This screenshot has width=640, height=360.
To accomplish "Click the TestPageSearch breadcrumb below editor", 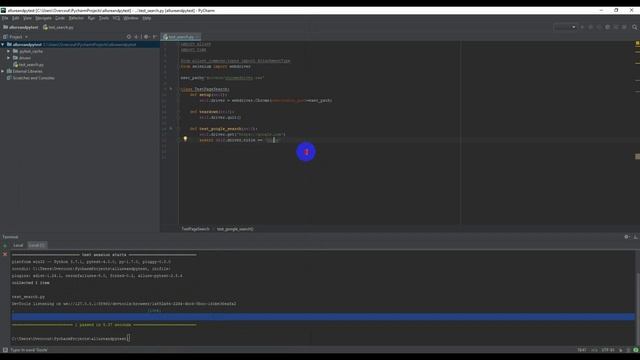I will click(196, 229).
